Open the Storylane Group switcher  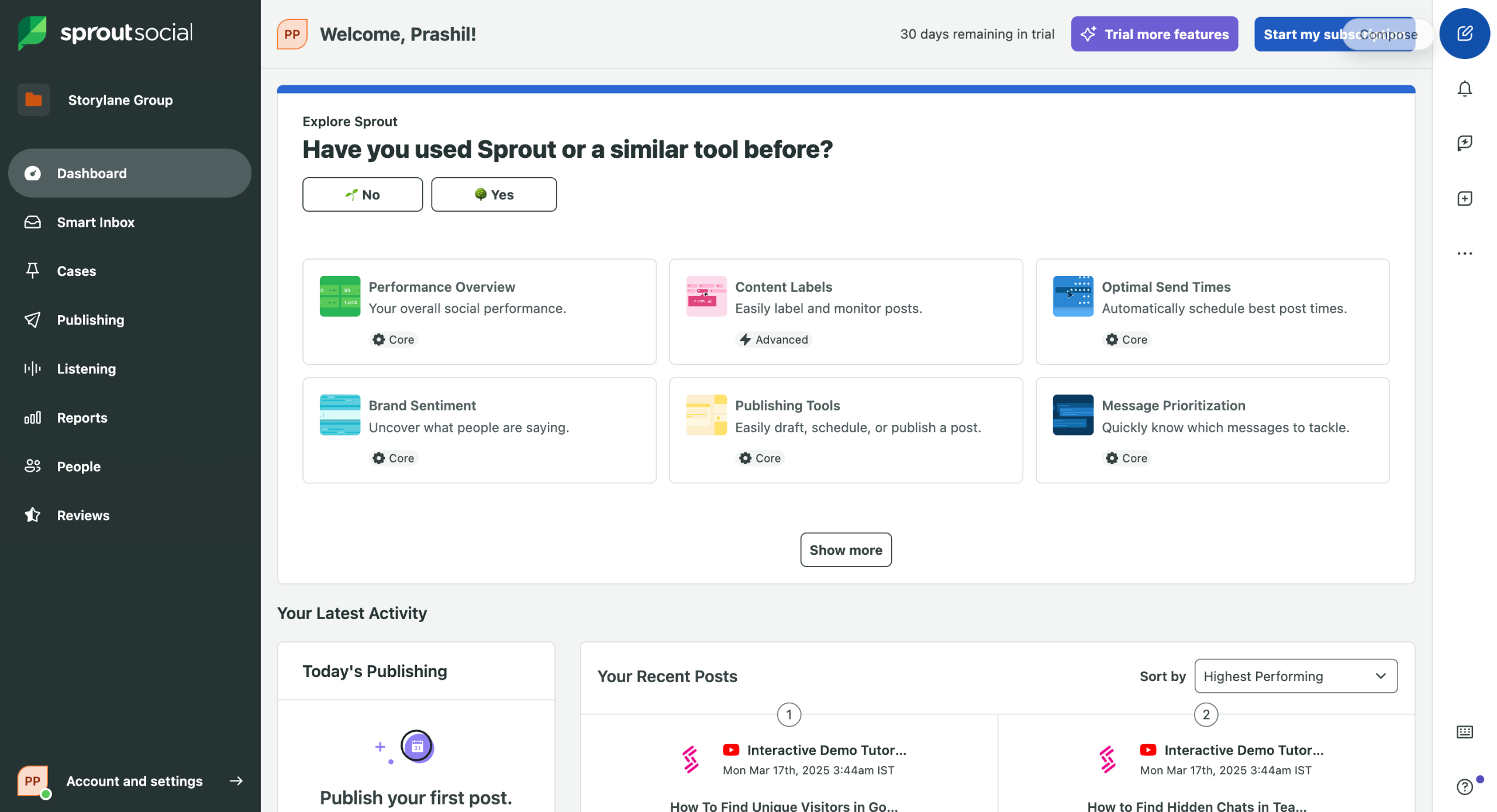tap(120, 100)
